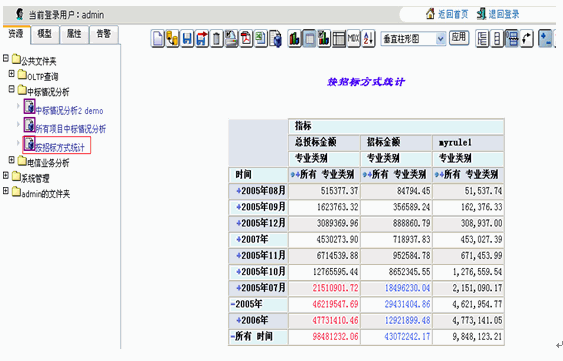Collapse the 公共文件夹 root folder

tap(6, 58)
